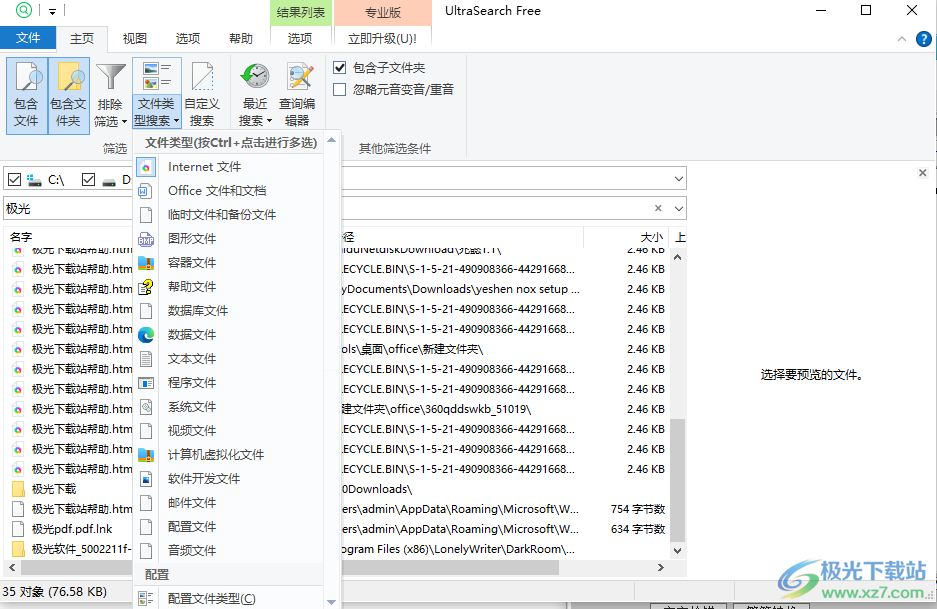Open the blue help question mark icon
Image resolution: width=937 pixels, height=609 pixels.
click(923, 38)
